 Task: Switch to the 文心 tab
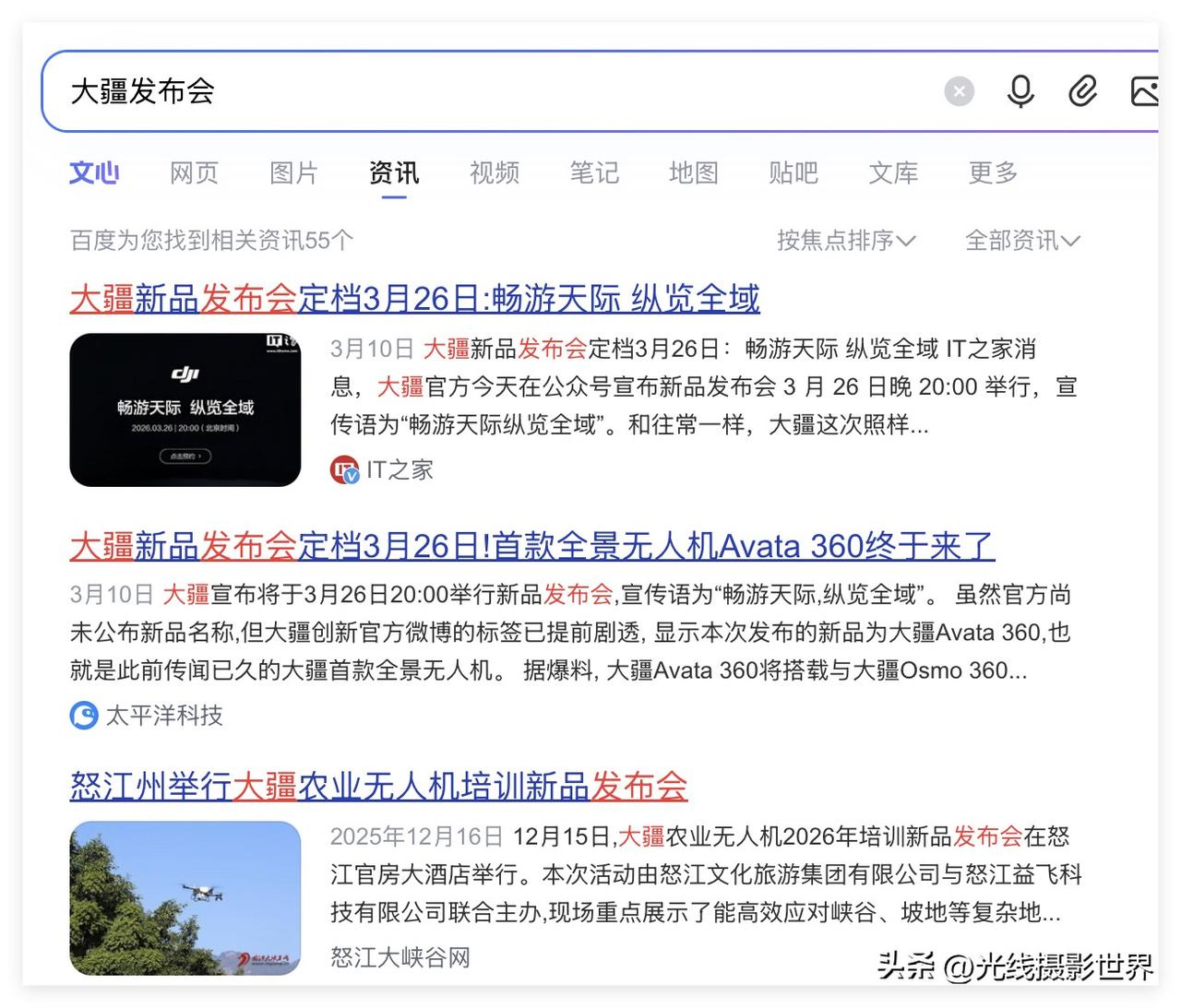point(94,172)
